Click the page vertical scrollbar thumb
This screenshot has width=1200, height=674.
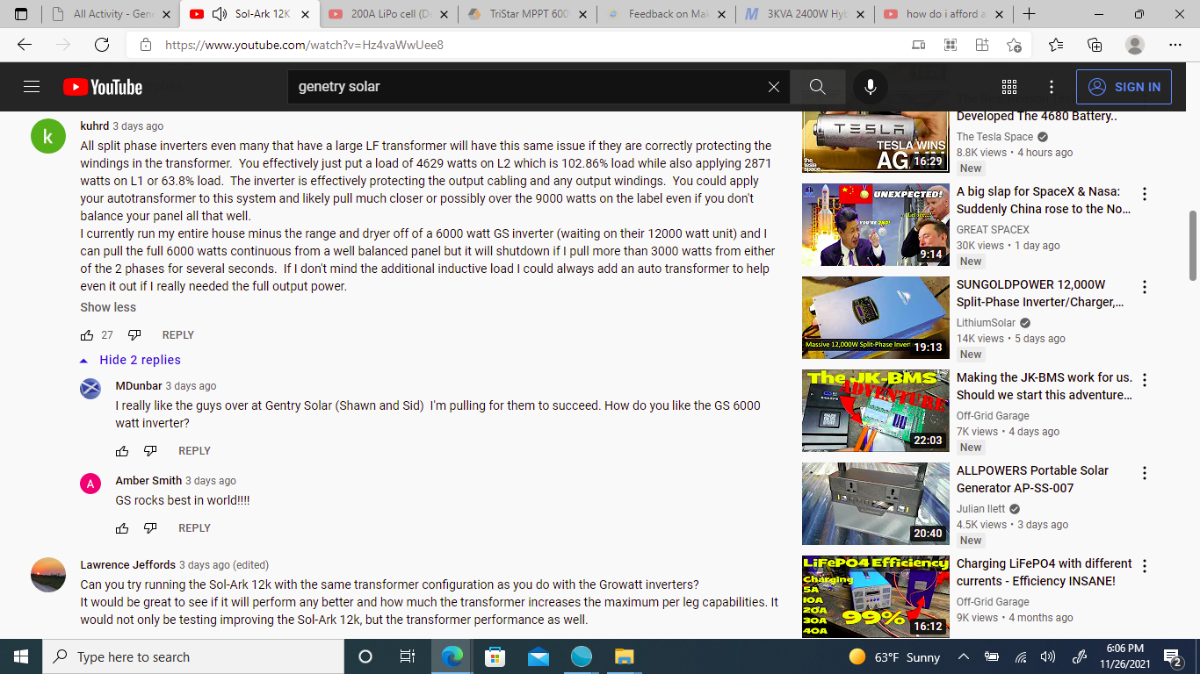1192,245
